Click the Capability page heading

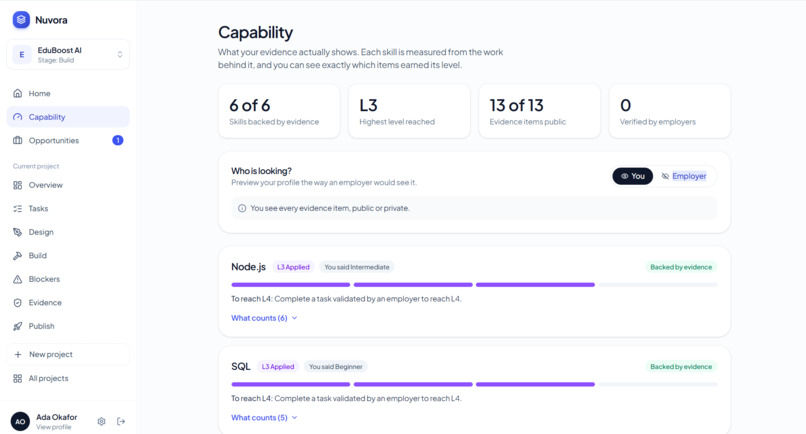255,32
